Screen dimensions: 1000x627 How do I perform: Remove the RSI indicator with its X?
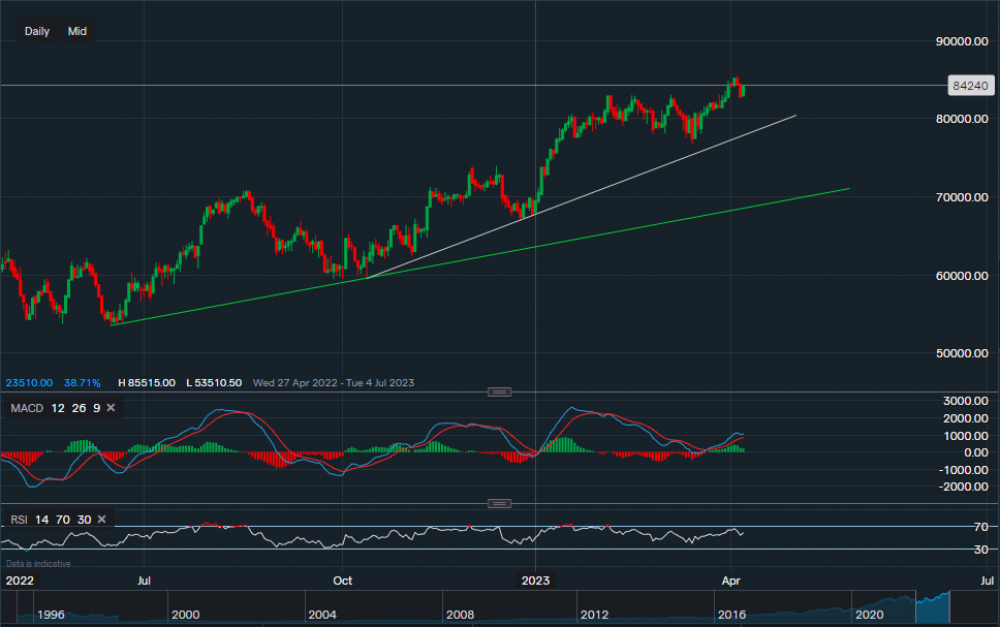[x=103, y=518]
